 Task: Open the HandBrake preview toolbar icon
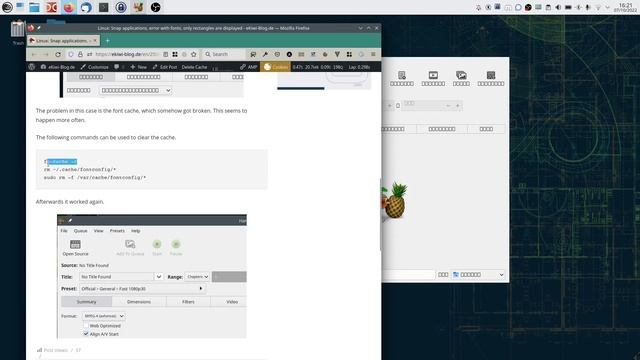click(x=433, y=78)
